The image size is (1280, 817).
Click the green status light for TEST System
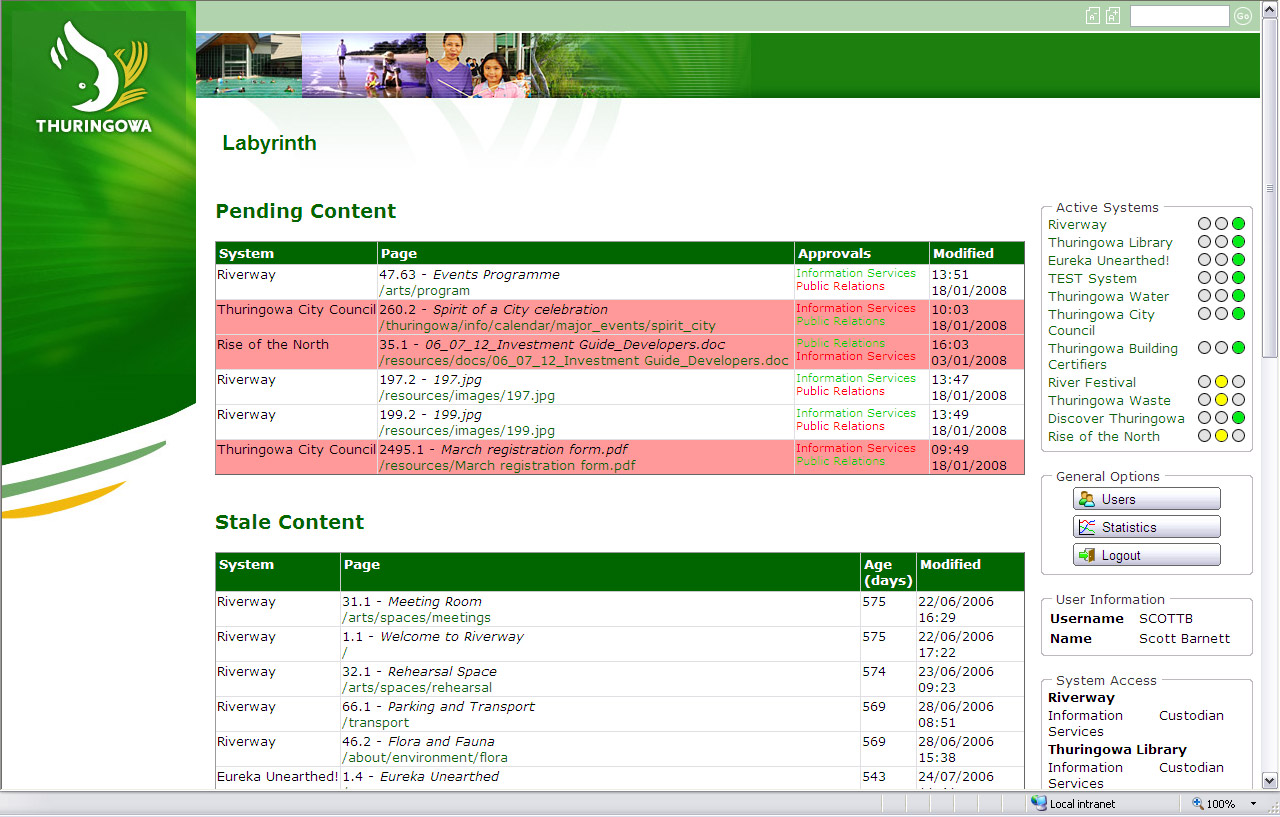coord(1238,279)
